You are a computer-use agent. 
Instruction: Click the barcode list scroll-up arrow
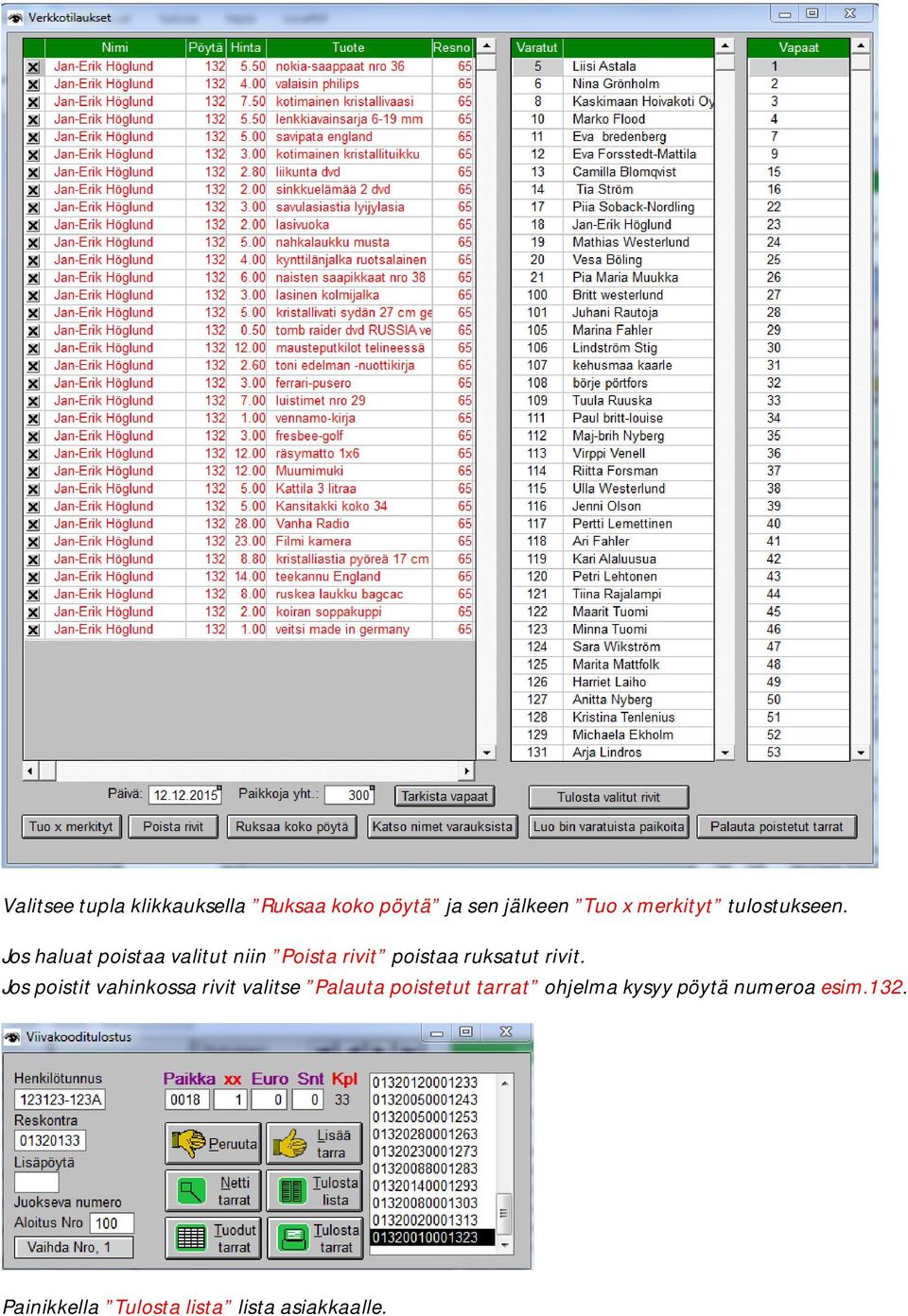tap(505, 1082)
